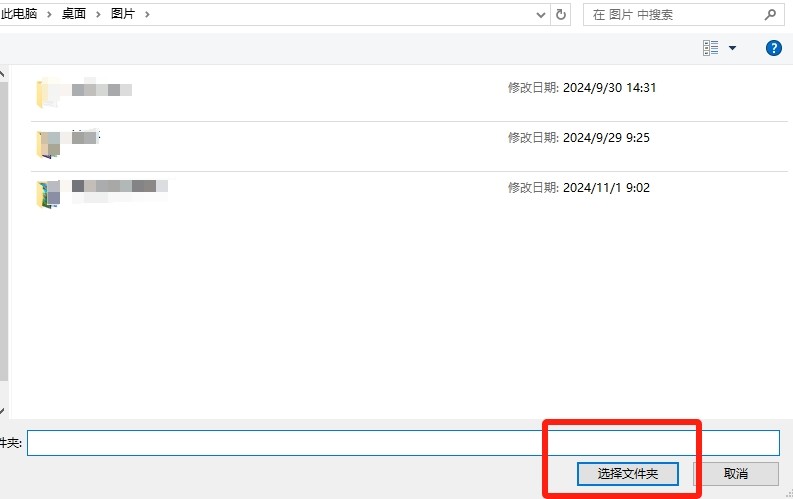Expand chevron after 图片 in breadcrumb
The height and width of the screenshot is (499, 793).
pos(147,15)
